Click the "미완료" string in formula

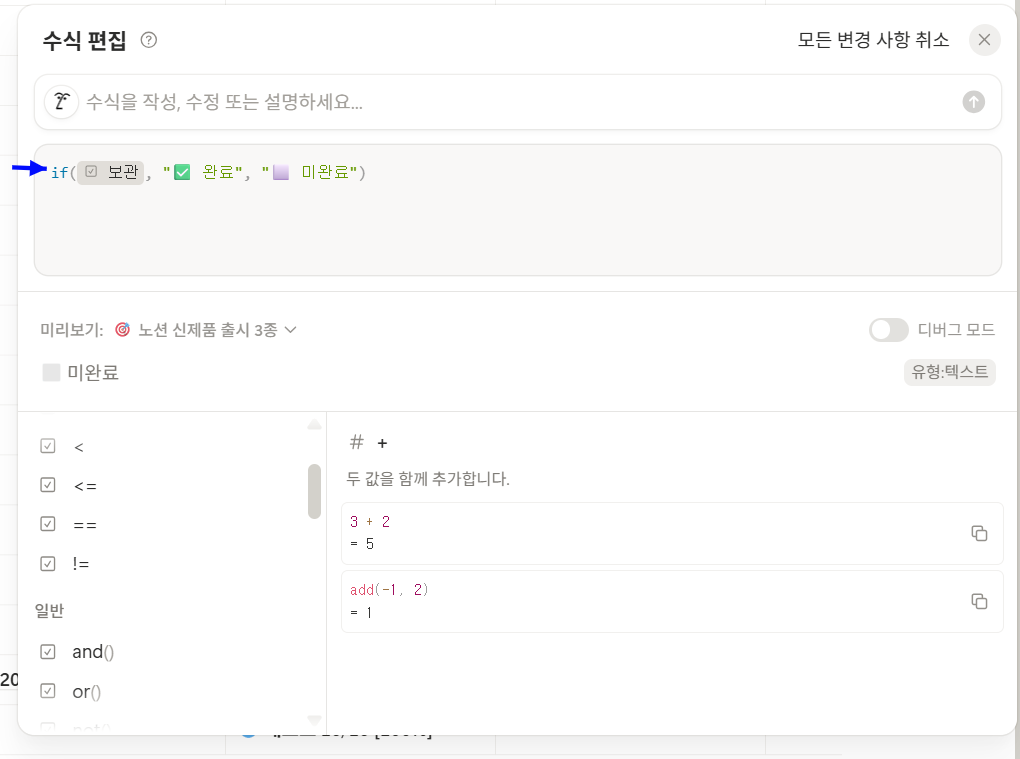coord(310,172)
